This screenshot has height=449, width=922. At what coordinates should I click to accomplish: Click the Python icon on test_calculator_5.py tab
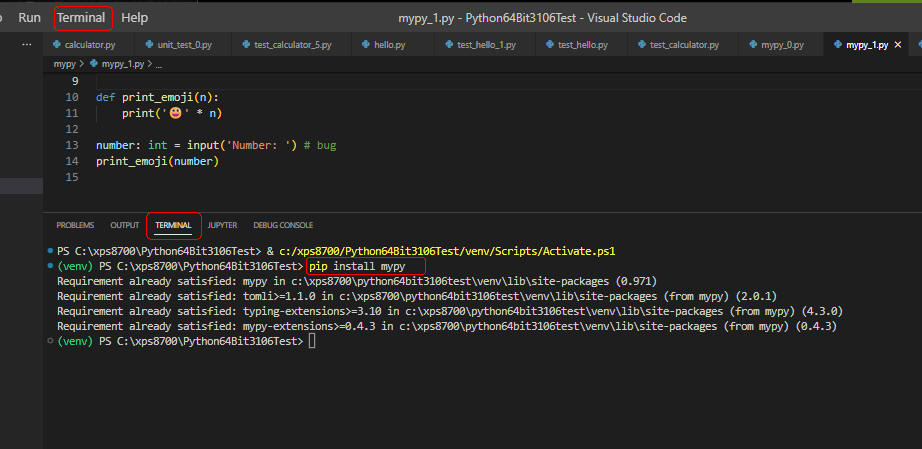tap(246, 45)
